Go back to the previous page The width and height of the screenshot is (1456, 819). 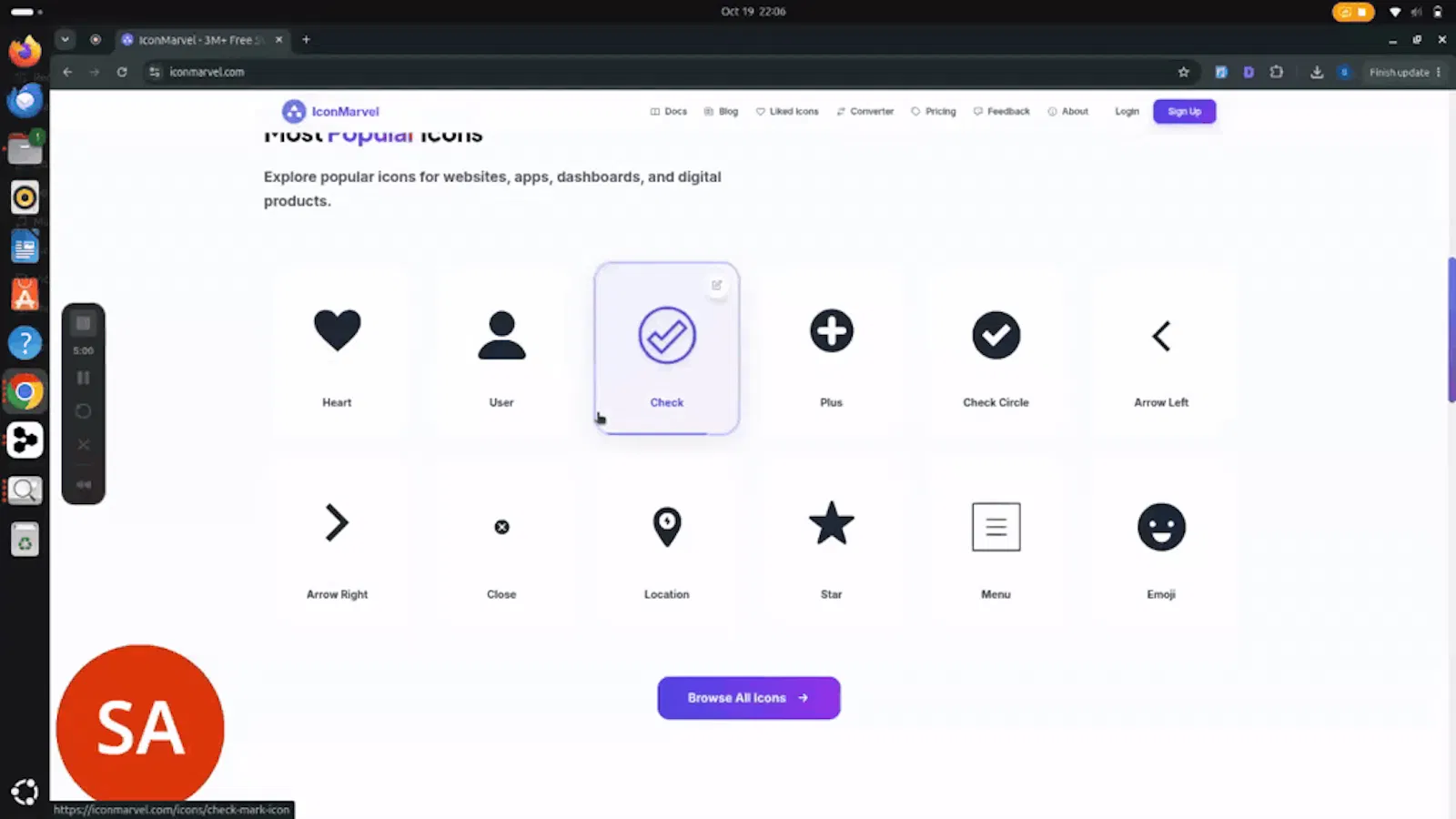tap(67, 72)
